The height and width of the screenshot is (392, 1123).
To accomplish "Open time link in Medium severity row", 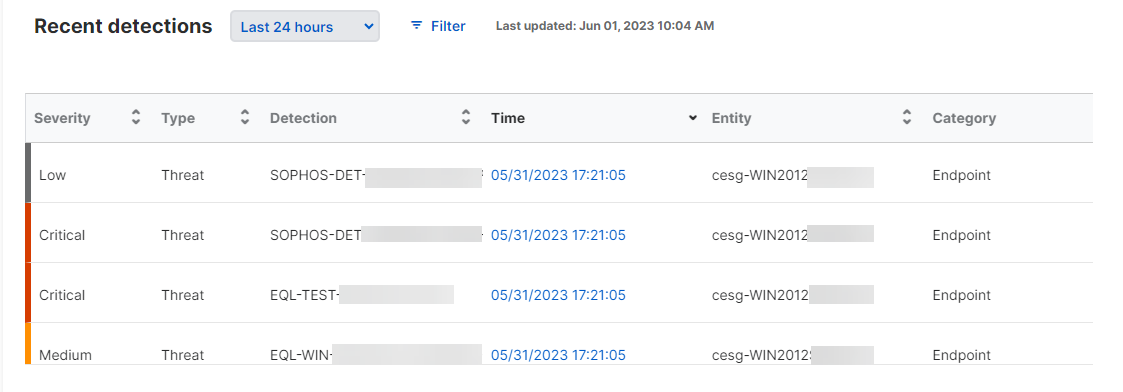I will coord(559,355).
